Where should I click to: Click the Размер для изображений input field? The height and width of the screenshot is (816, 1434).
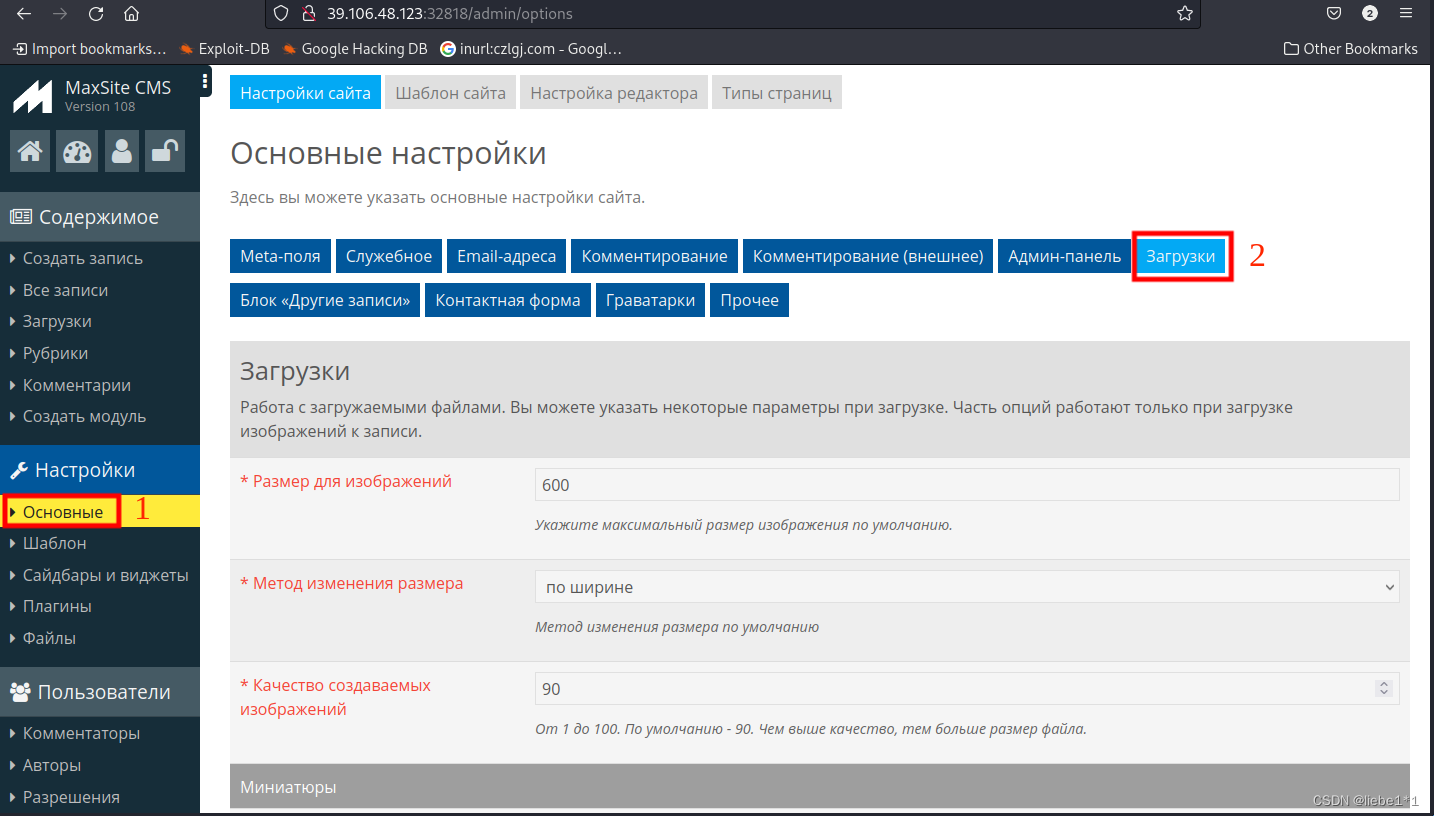click(x=967, y=485)
